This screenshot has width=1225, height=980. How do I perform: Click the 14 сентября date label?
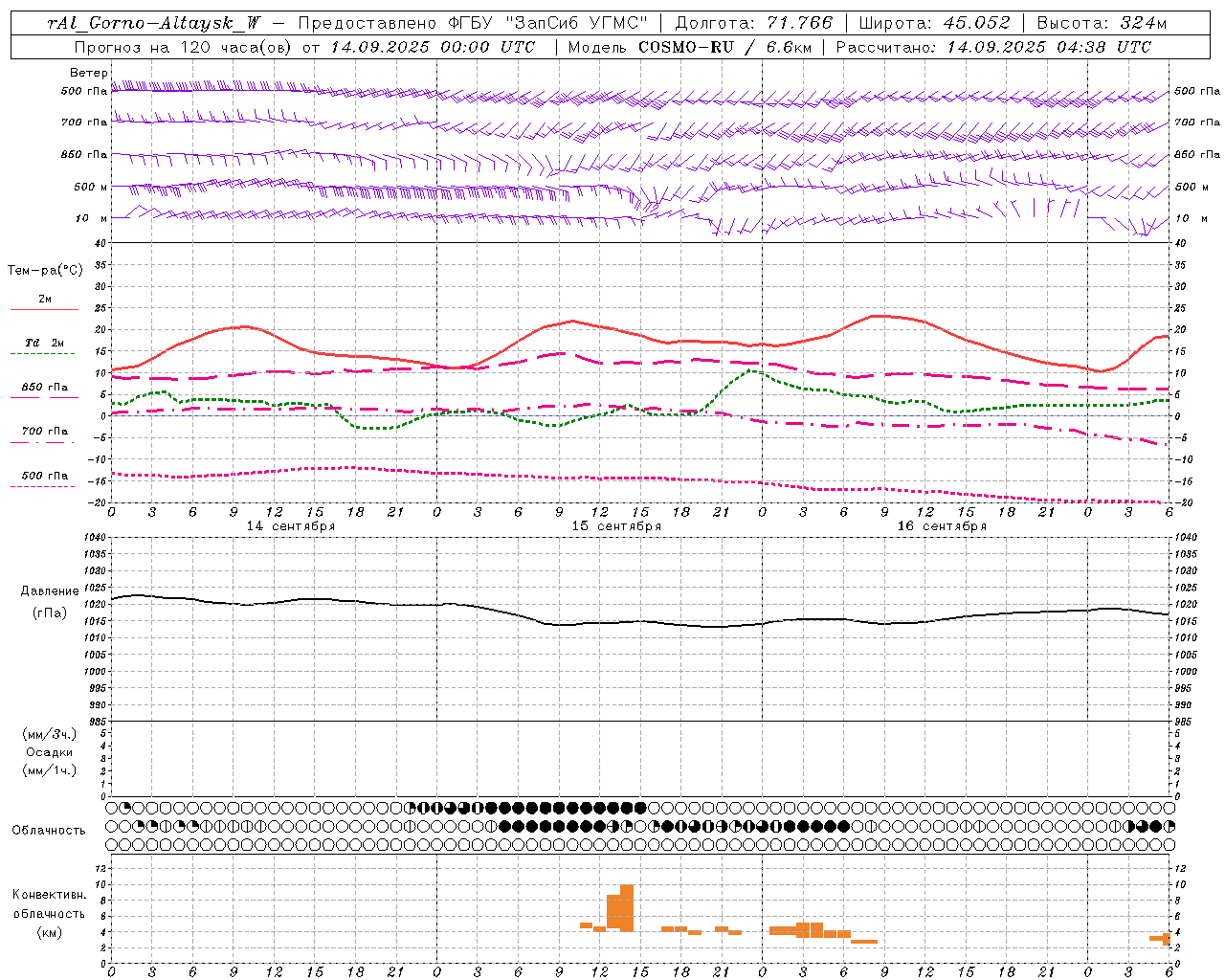[291, 526]
